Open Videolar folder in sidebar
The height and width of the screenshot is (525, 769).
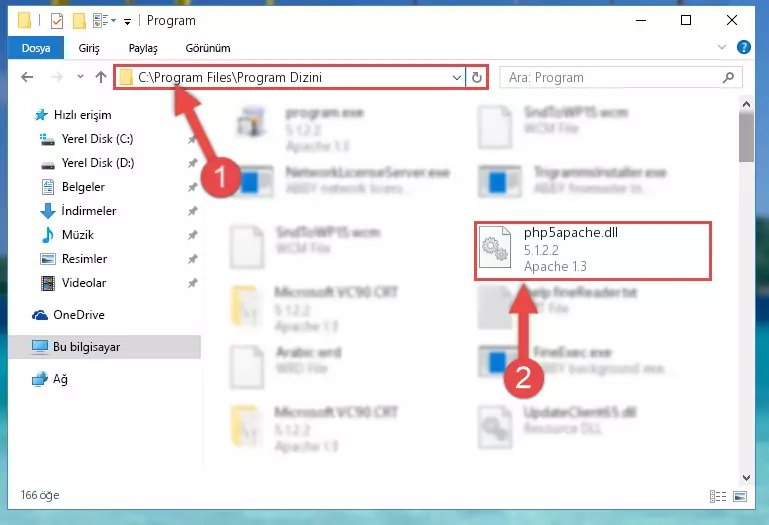[72, 283]
